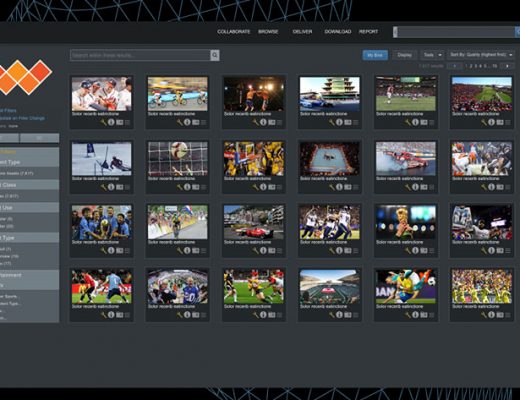Click wrench icon under Brazilian soccer kick card
The image size is (520, 400).
(408, 314)
